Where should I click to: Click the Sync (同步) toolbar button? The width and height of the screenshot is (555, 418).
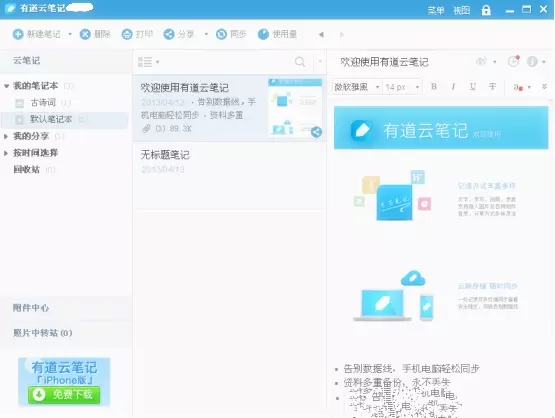coord(231,34)
